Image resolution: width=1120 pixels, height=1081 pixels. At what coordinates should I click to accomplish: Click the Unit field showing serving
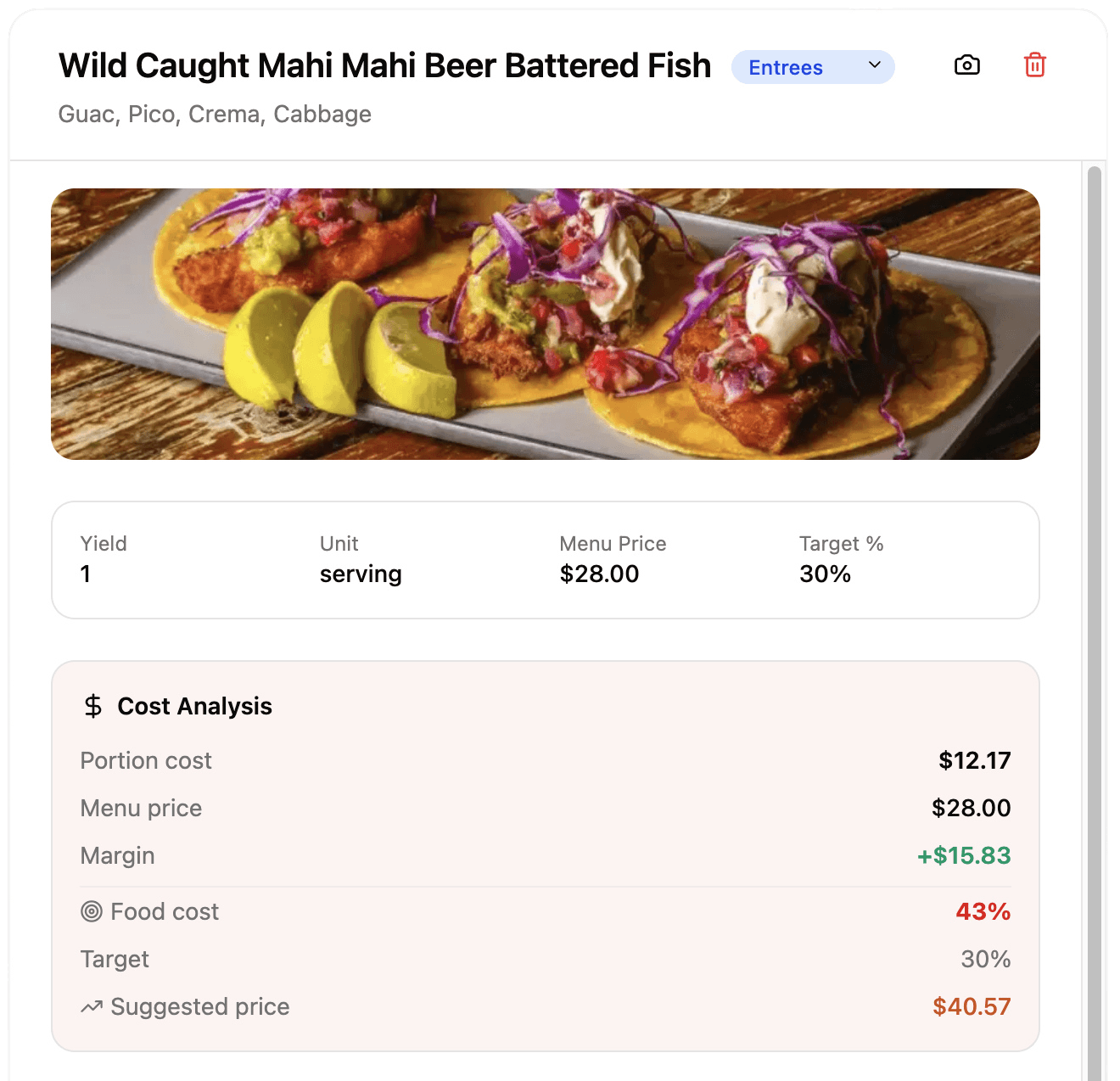360,574
